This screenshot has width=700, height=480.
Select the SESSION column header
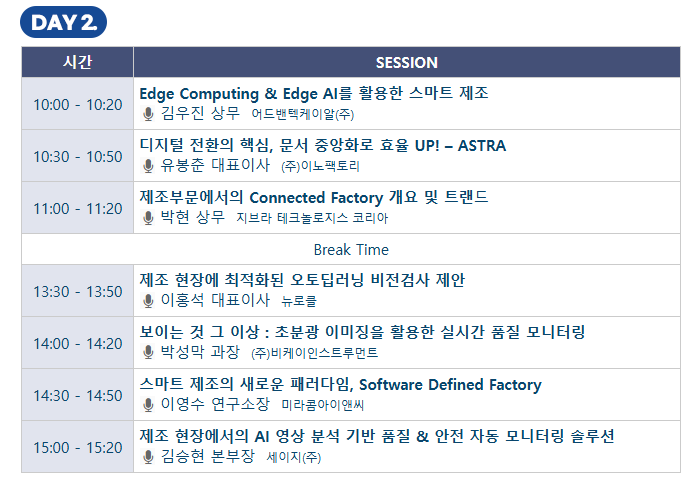[x=406, y=62]
